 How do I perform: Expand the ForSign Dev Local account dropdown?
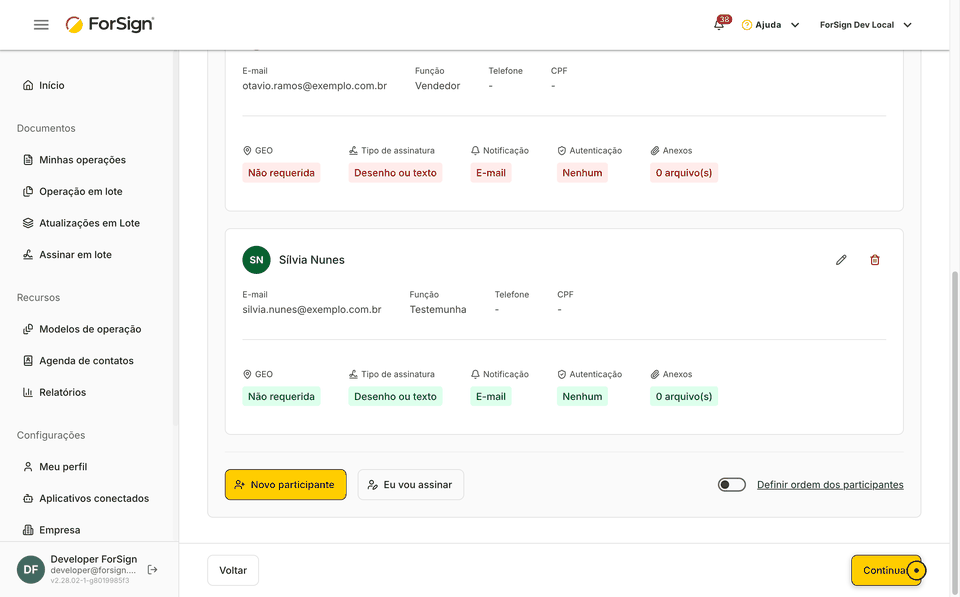[866, 25]
